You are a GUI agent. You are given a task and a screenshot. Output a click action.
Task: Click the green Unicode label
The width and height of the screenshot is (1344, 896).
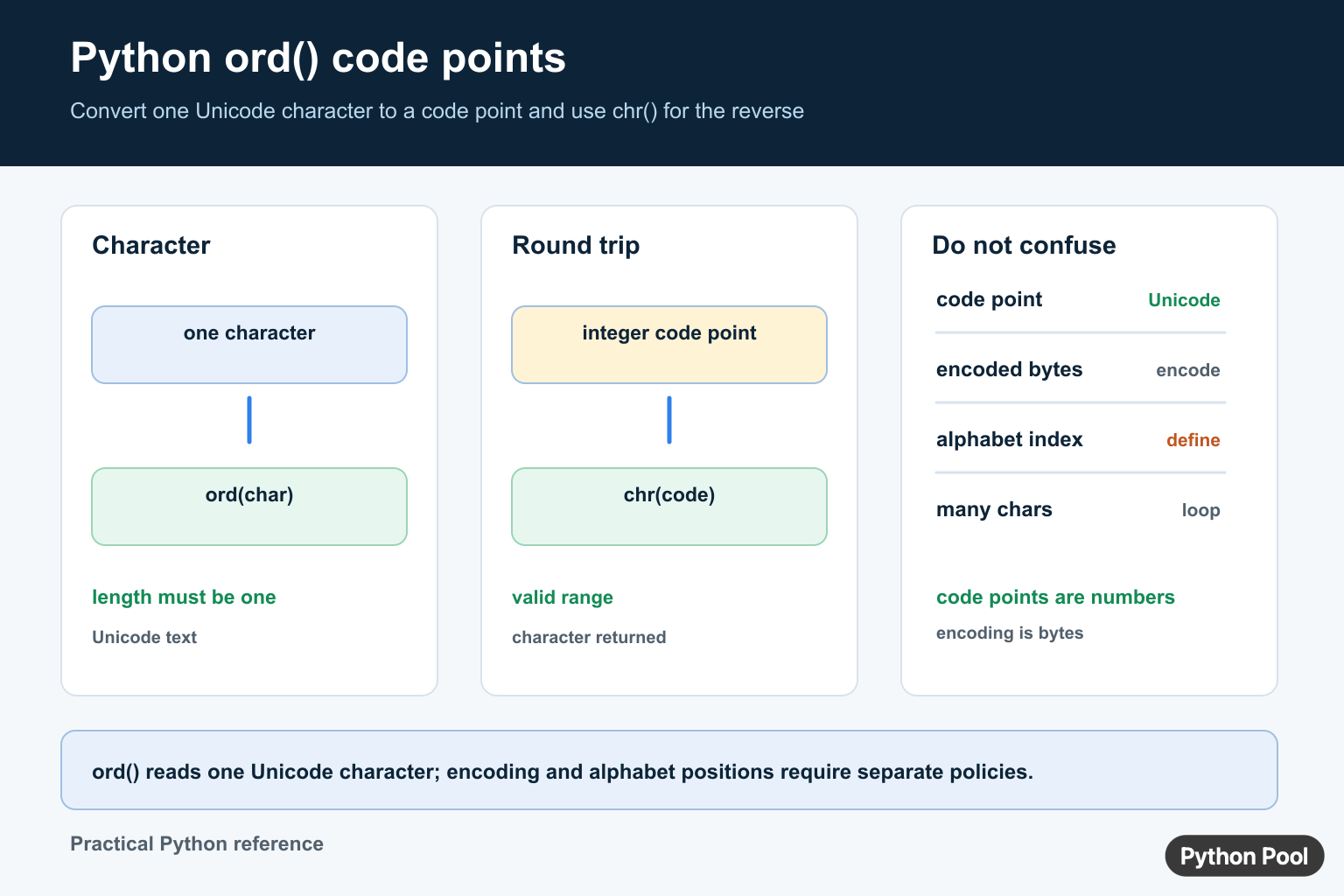[x=1184, y=300]
